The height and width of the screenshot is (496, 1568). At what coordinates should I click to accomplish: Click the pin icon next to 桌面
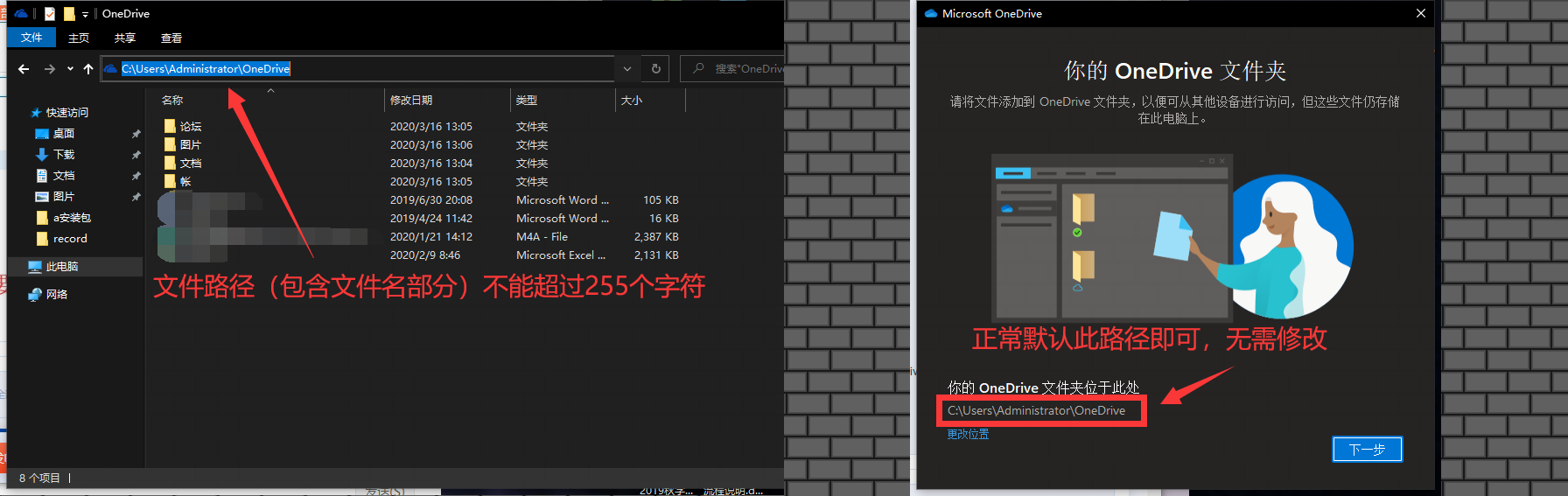click(136, 134)
